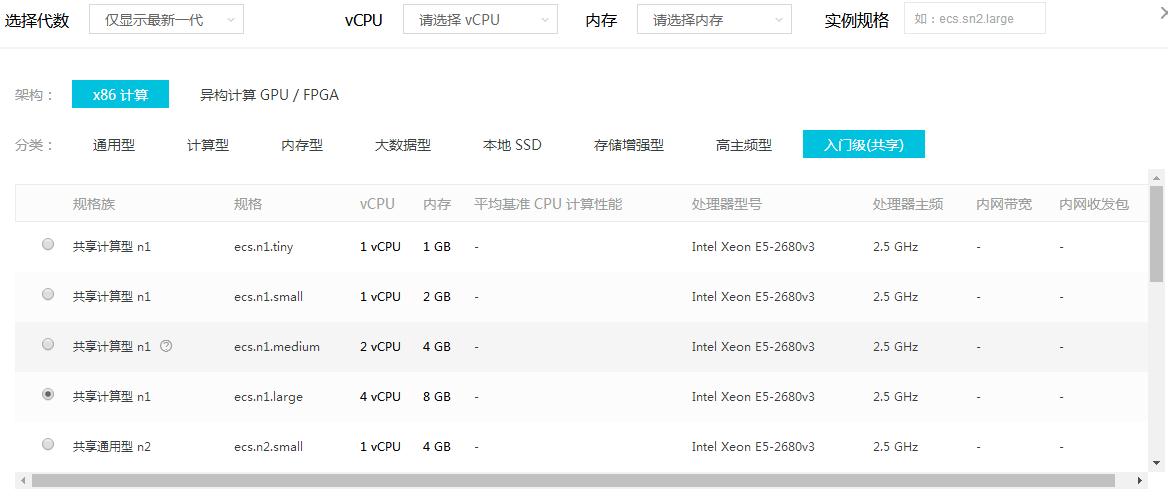Choose the ecs.n1.small instance radio button
The width and height of the screenshot is (1168, 497).
48,294
